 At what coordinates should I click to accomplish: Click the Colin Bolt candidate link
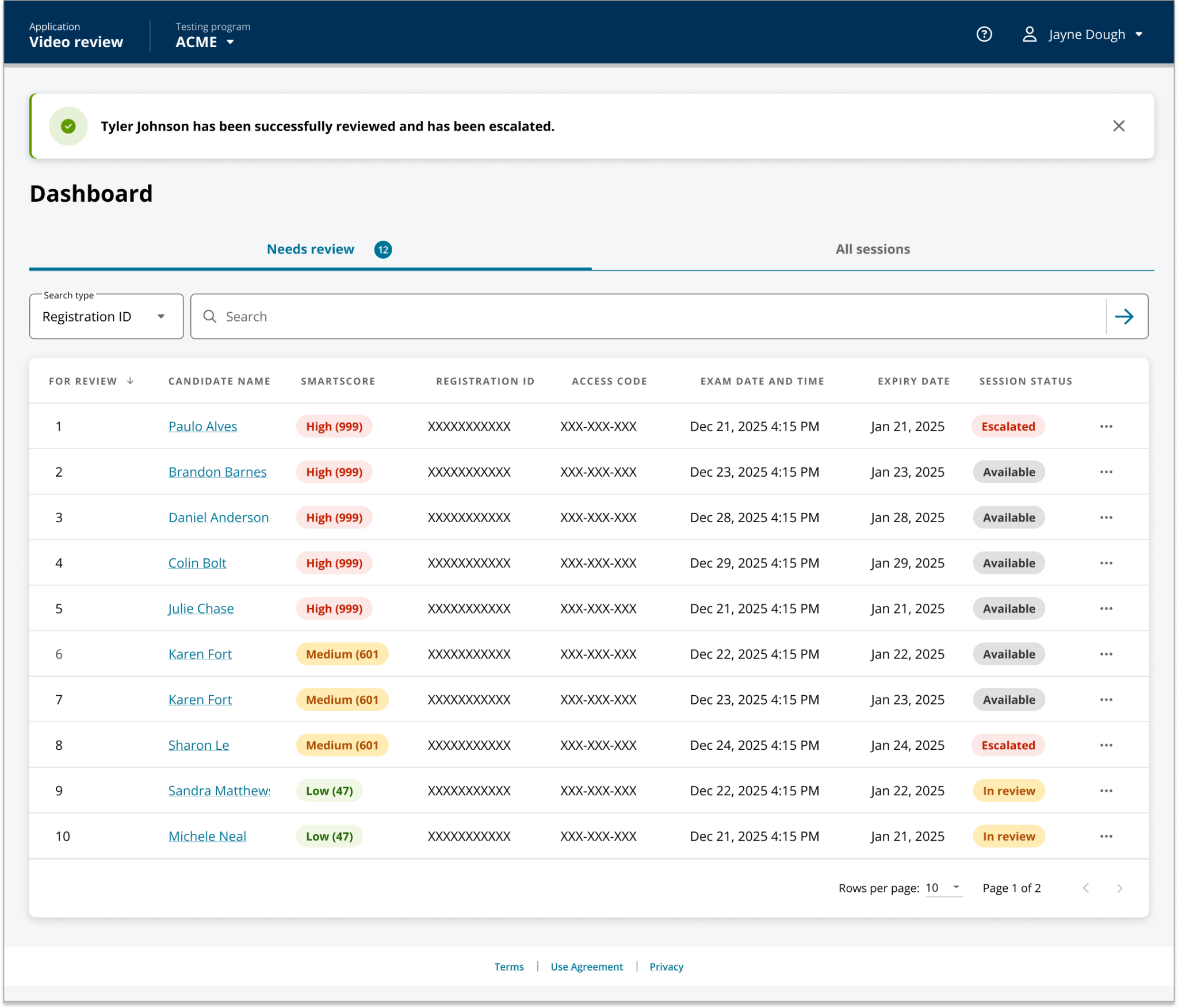click(197, 563)
